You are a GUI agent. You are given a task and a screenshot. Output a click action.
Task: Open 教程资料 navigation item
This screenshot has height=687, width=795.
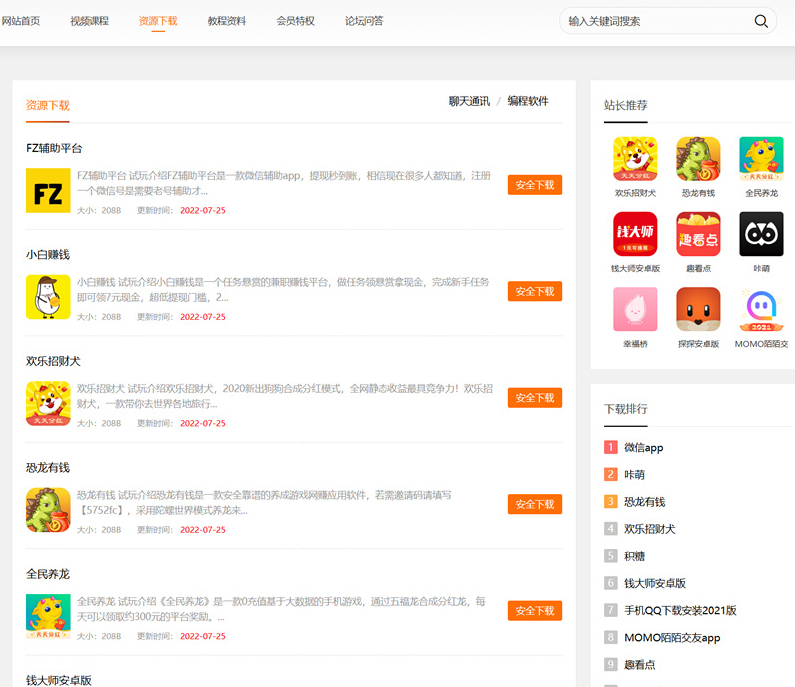[227, 21]
